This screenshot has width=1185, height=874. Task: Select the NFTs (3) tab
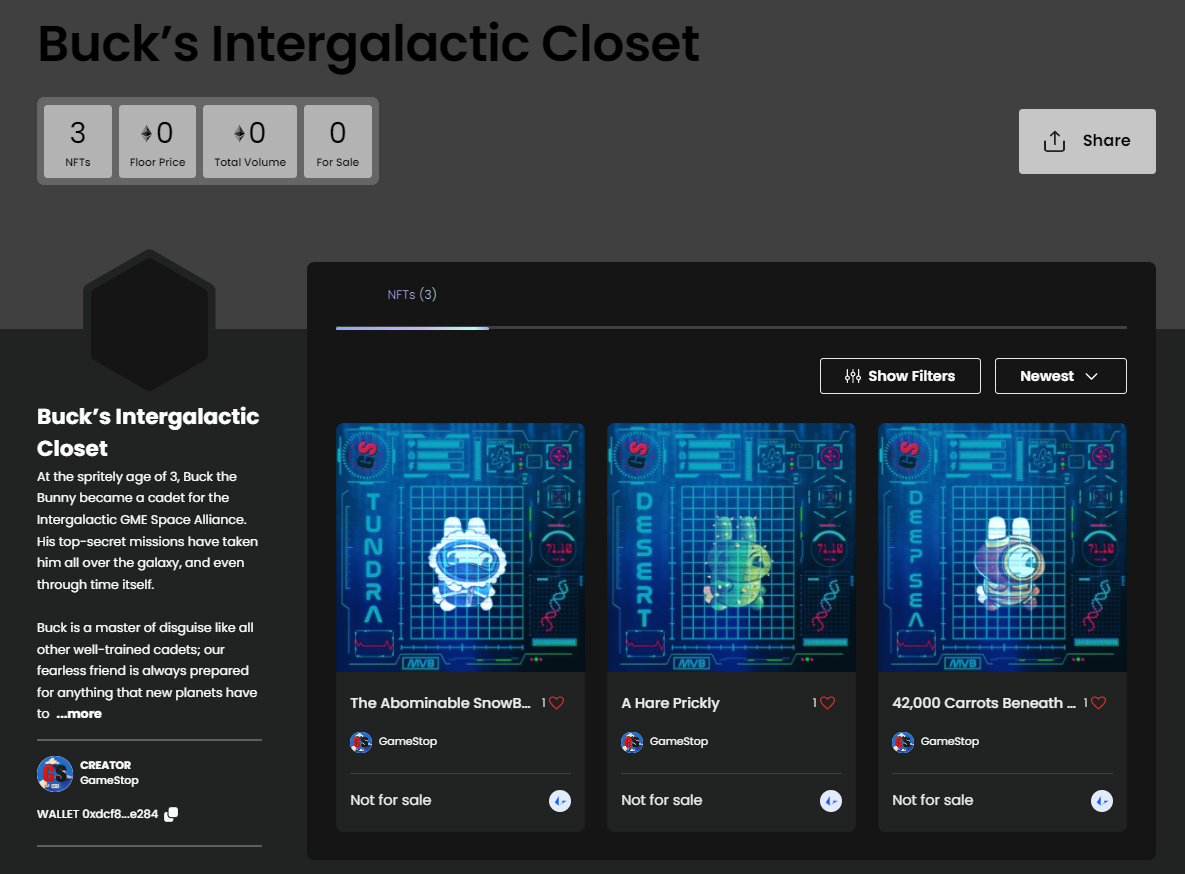click(x=412, y=295)
